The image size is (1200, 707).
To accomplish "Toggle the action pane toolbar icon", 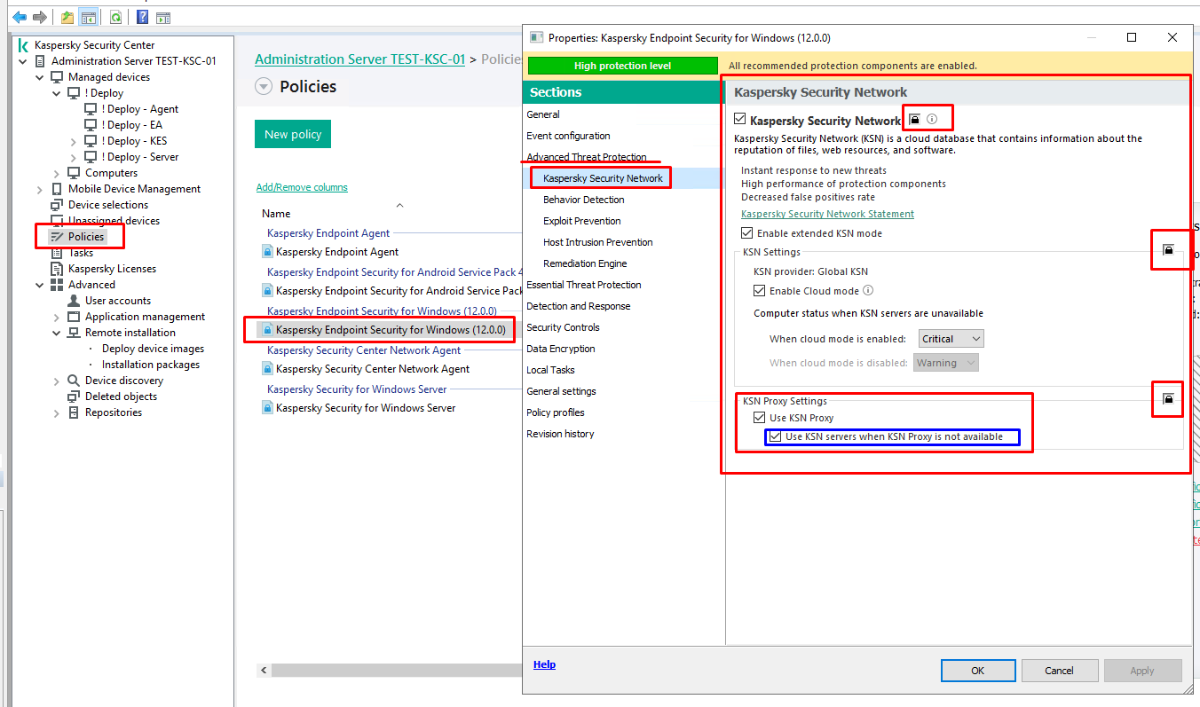I will click(x=163, y=17).
